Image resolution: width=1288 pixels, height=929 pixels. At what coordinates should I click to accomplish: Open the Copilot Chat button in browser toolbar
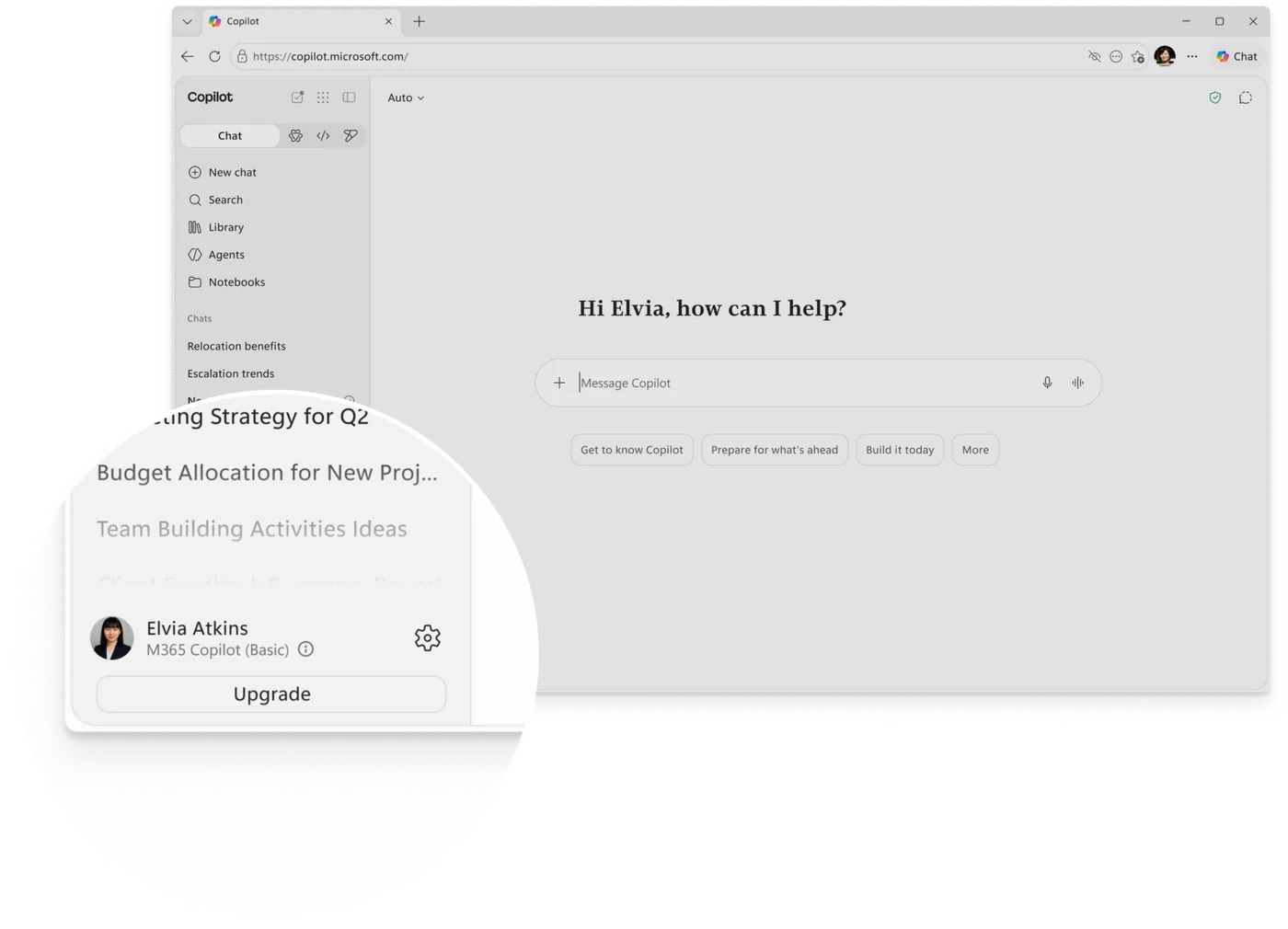coord(1236,56)
